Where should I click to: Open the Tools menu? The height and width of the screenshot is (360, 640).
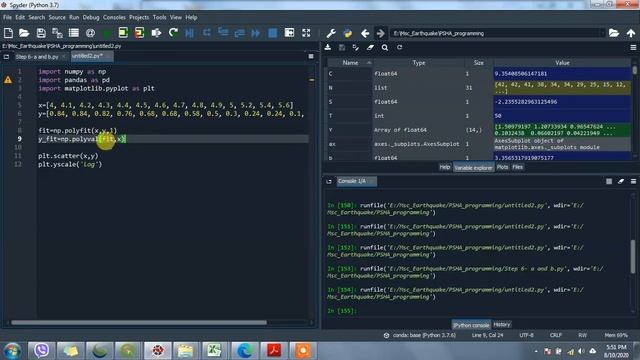pos(160,18)
